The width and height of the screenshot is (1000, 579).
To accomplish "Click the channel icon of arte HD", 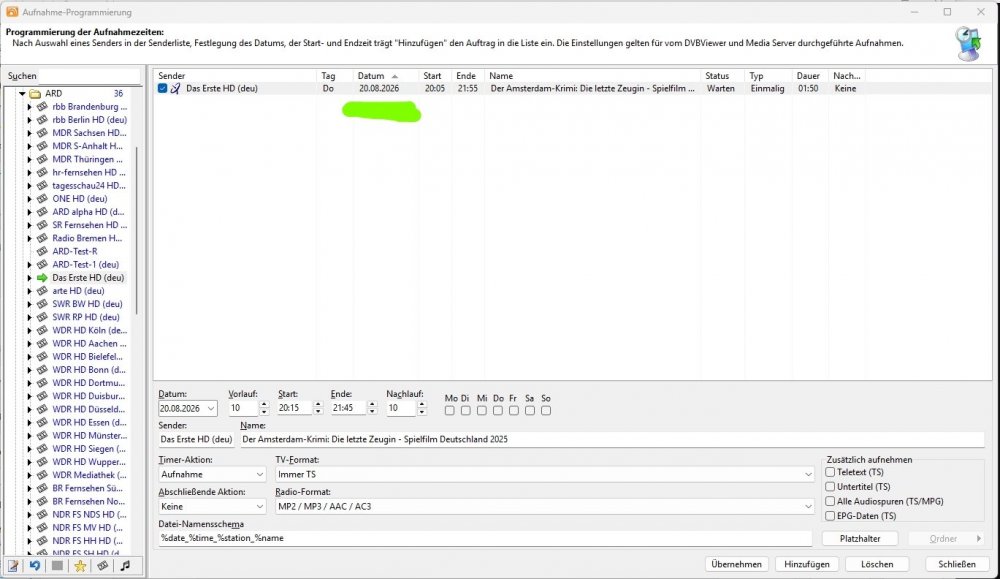I will (42, 291).
